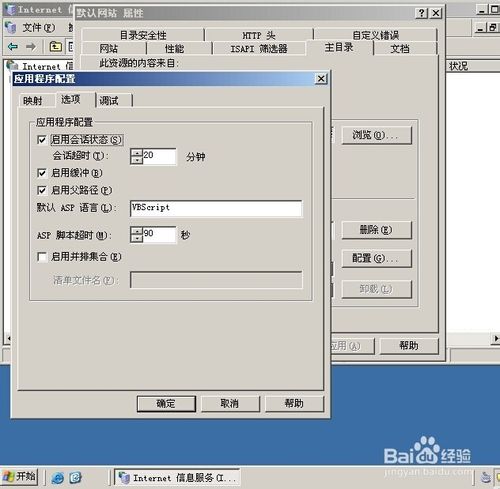Toggle 启用缓冲 checkbox
The height and width of the screenshot is (489, 500).
42,173
